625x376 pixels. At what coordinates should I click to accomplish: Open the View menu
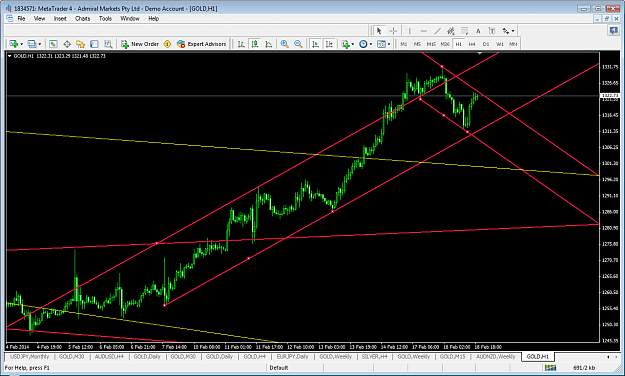pos(39,18)
